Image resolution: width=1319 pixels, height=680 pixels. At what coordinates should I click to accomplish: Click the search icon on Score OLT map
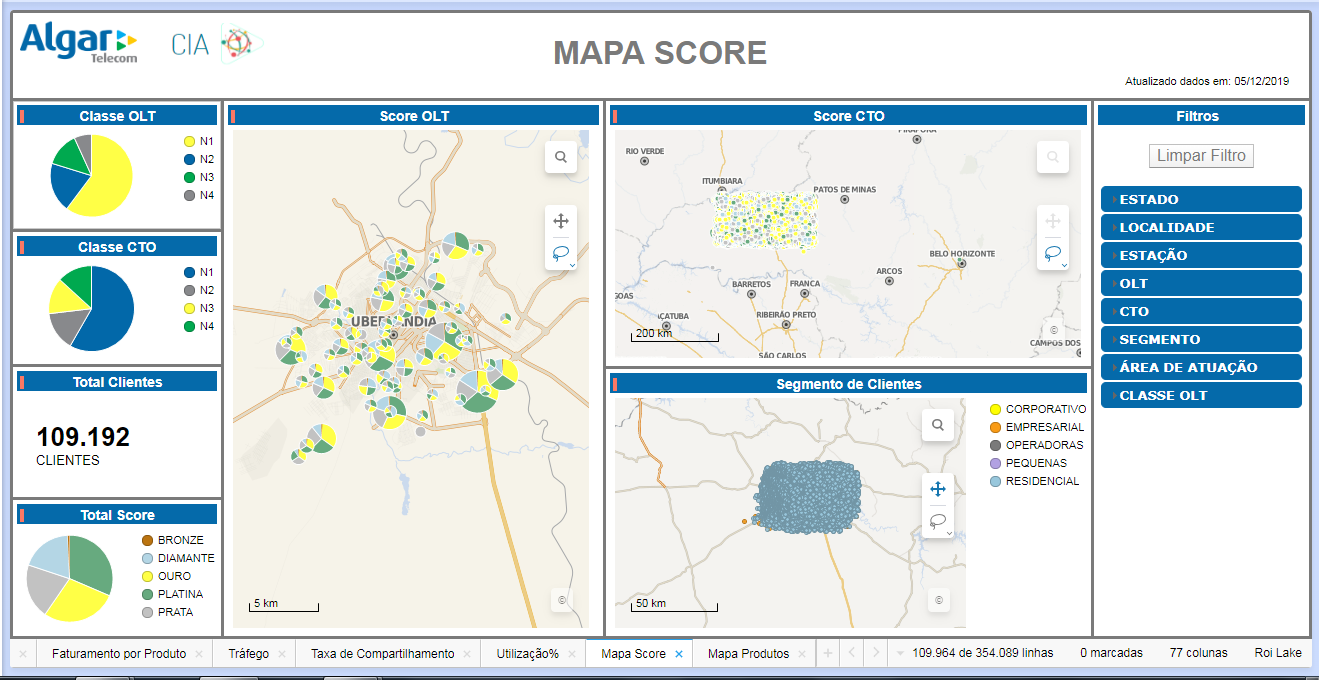click(561, 157)
